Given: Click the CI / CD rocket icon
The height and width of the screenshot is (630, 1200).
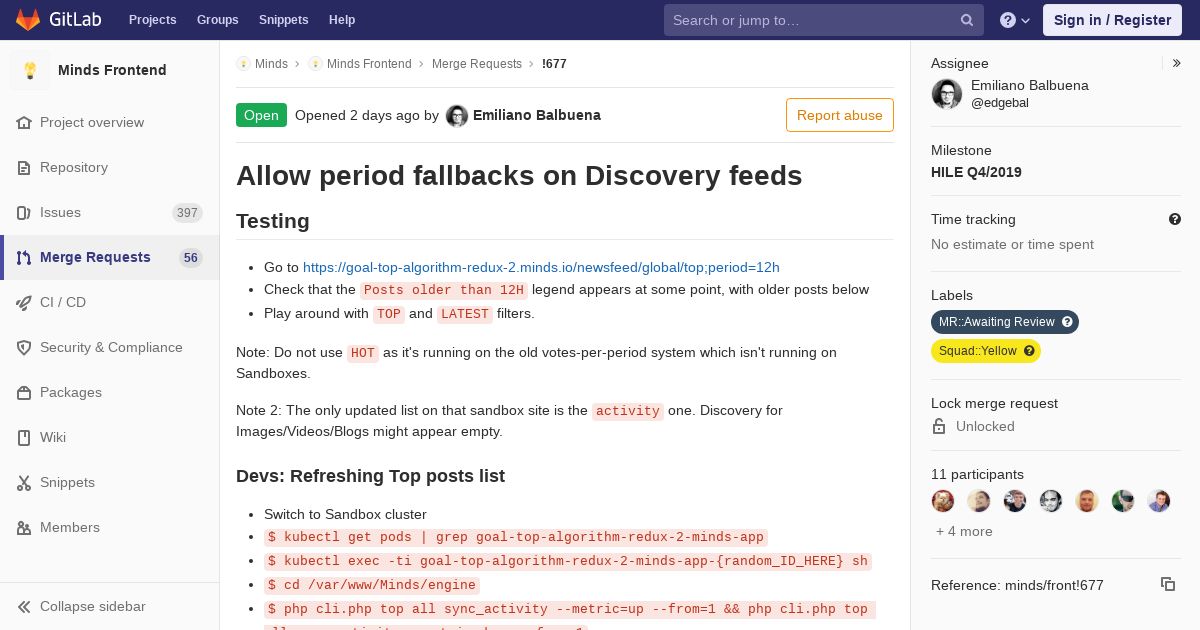Looking at the screenshot, I should tap(24, 302).
